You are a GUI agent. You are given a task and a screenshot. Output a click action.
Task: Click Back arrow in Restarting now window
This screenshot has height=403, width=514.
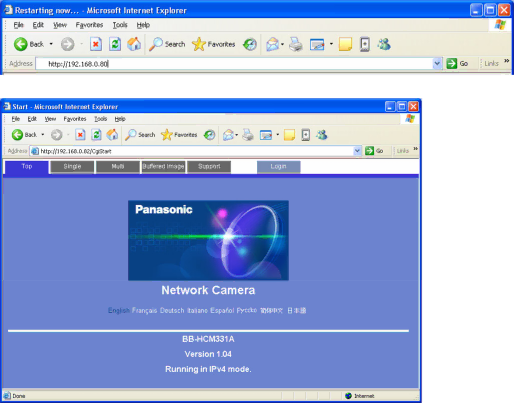tap(20, 44)
